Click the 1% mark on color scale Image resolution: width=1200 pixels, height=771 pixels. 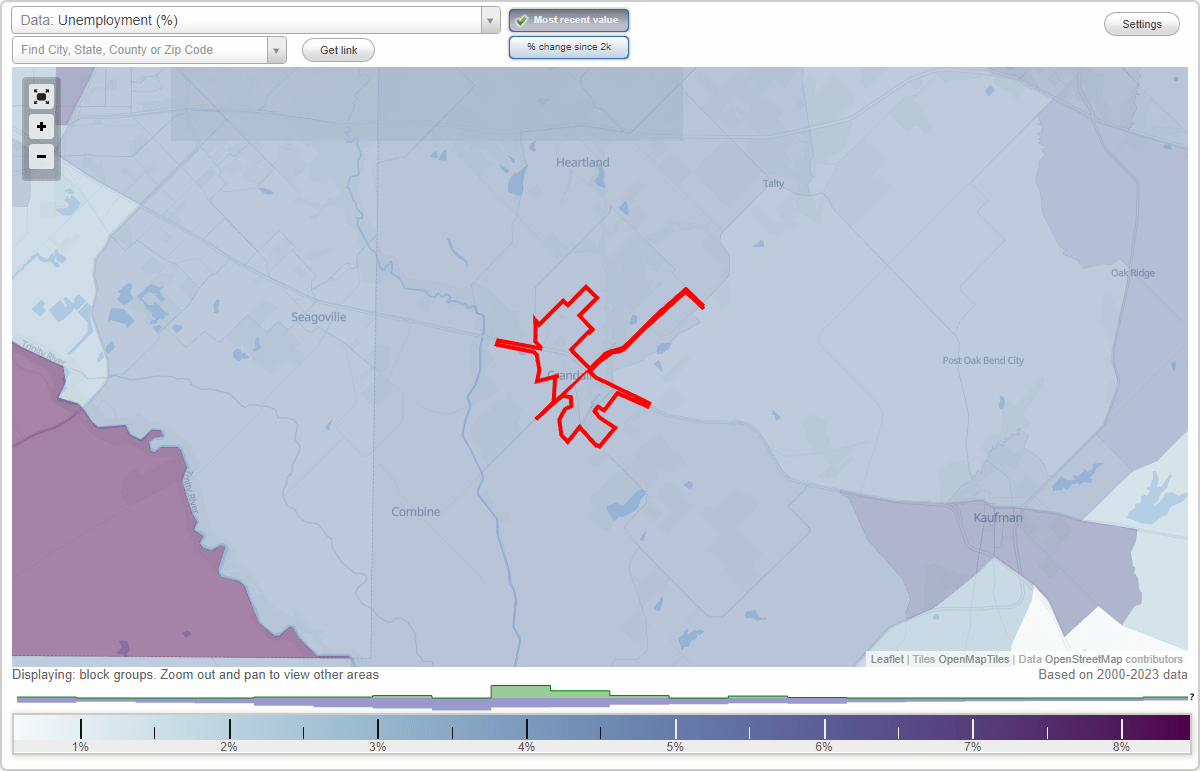(80, 746)
